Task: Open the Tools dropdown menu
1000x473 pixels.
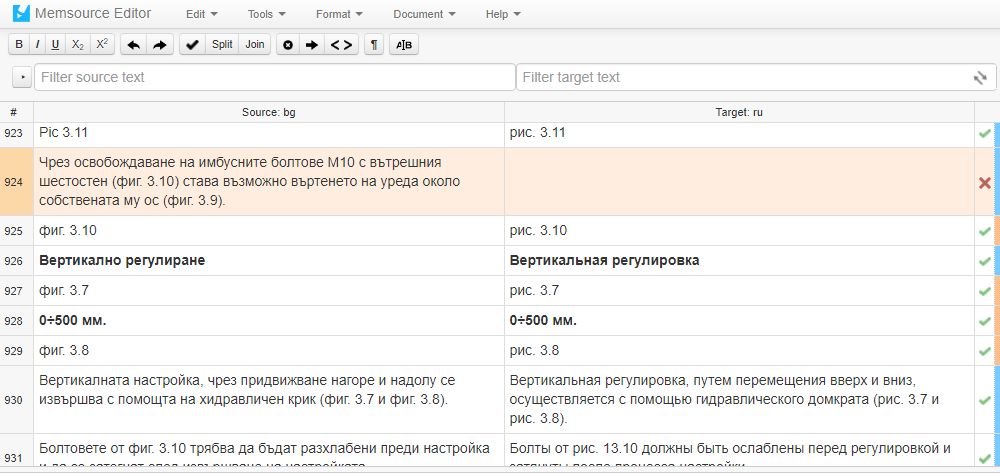Action: point(266,14)
